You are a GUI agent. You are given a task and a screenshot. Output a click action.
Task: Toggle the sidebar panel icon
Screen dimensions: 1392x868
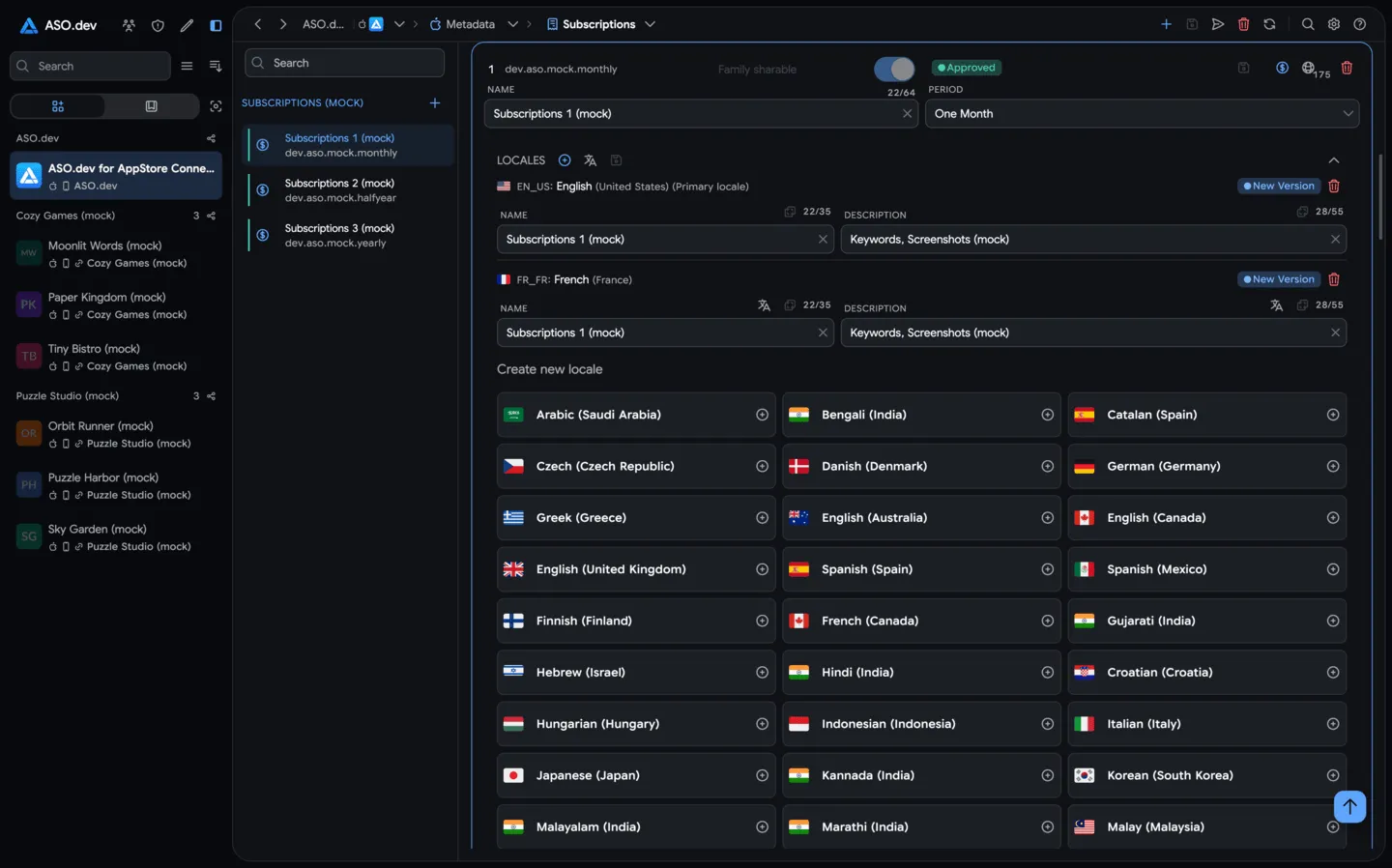coord(216,26)
